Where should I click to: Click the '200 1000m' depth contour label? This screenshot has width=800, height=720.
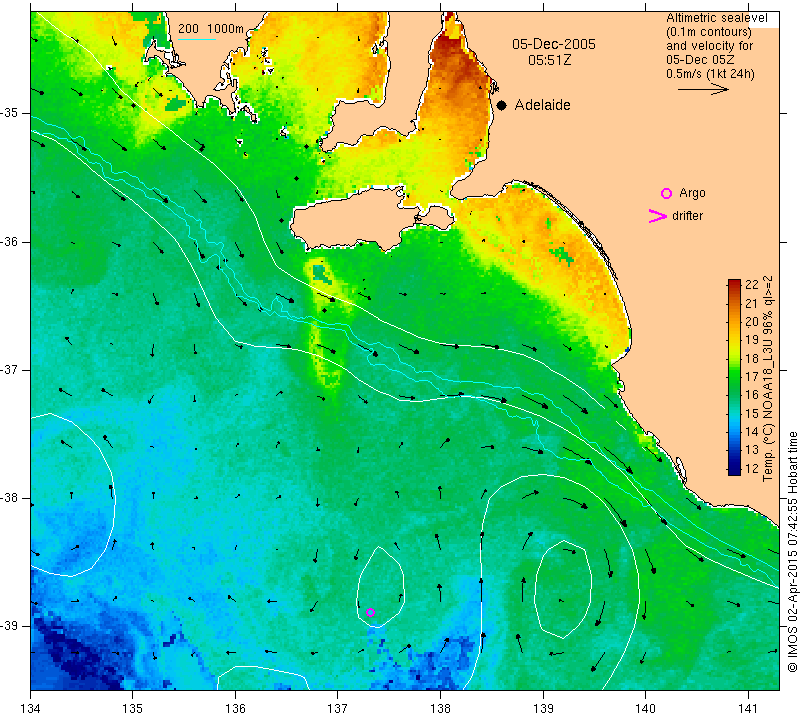click(211, 29)
